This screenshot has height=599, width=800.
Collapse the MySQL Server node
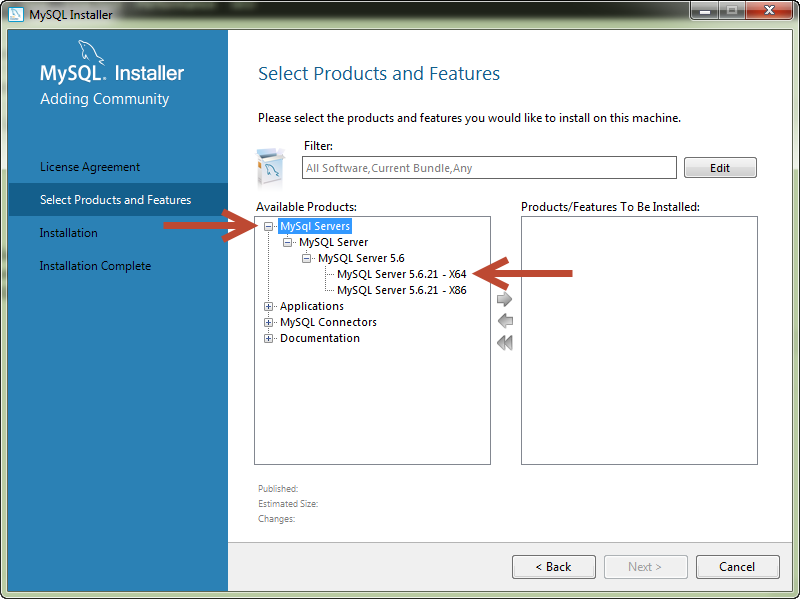[x=287, y=242]
